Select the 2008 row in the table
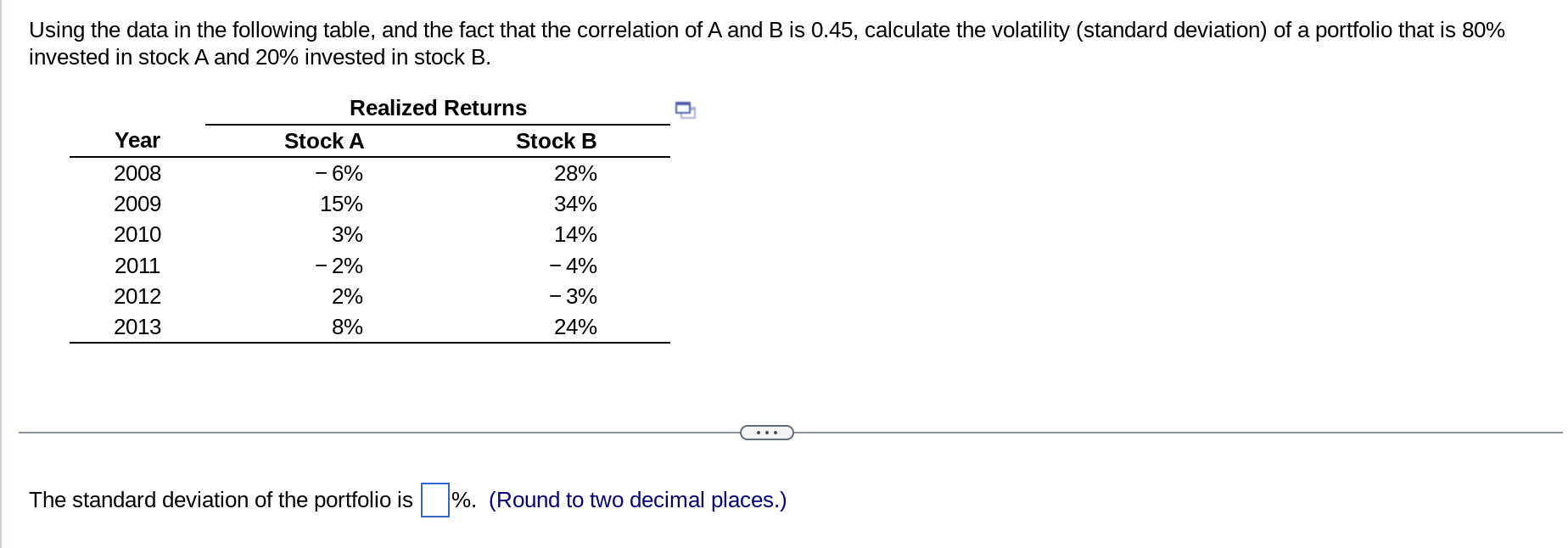 [x=137, y=174]
